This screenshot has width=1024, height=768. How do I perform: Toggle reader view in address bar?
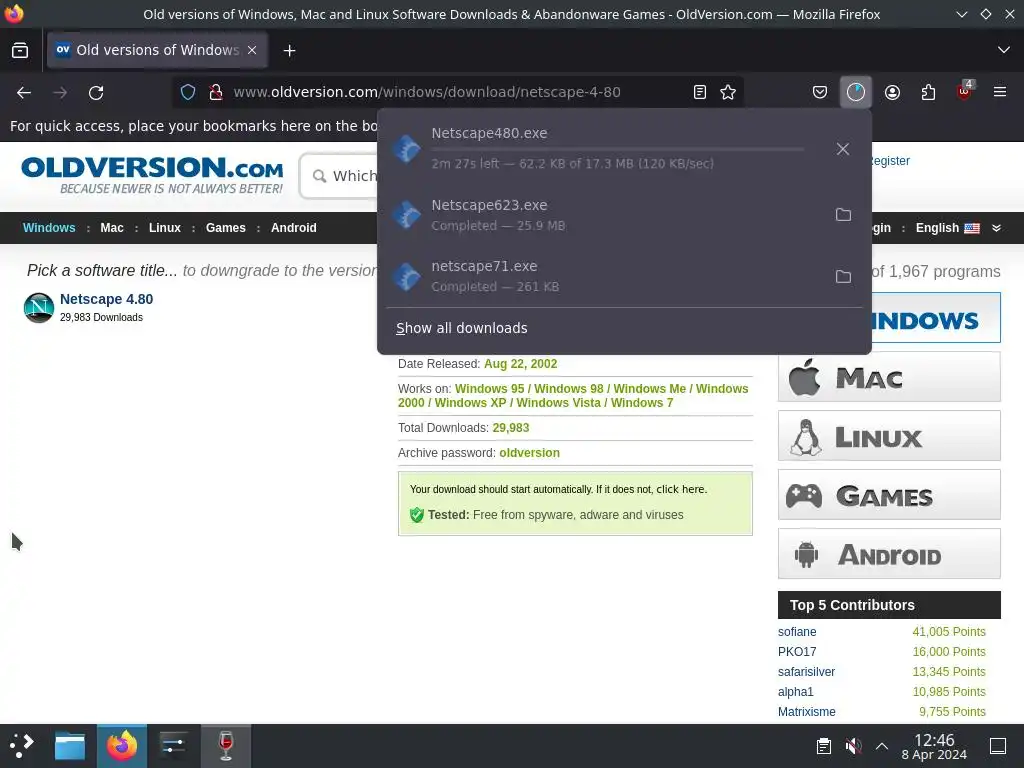[699, 92]
